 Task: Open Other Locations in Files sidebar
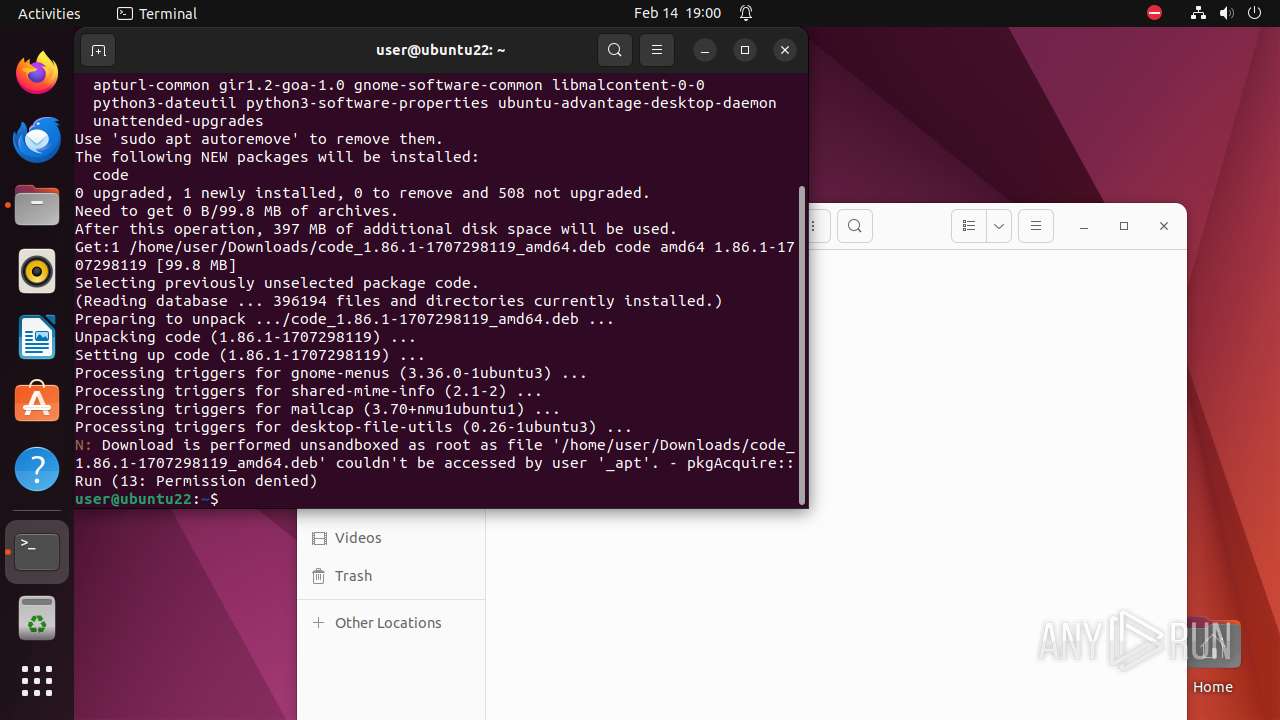(x=391, y=622)
